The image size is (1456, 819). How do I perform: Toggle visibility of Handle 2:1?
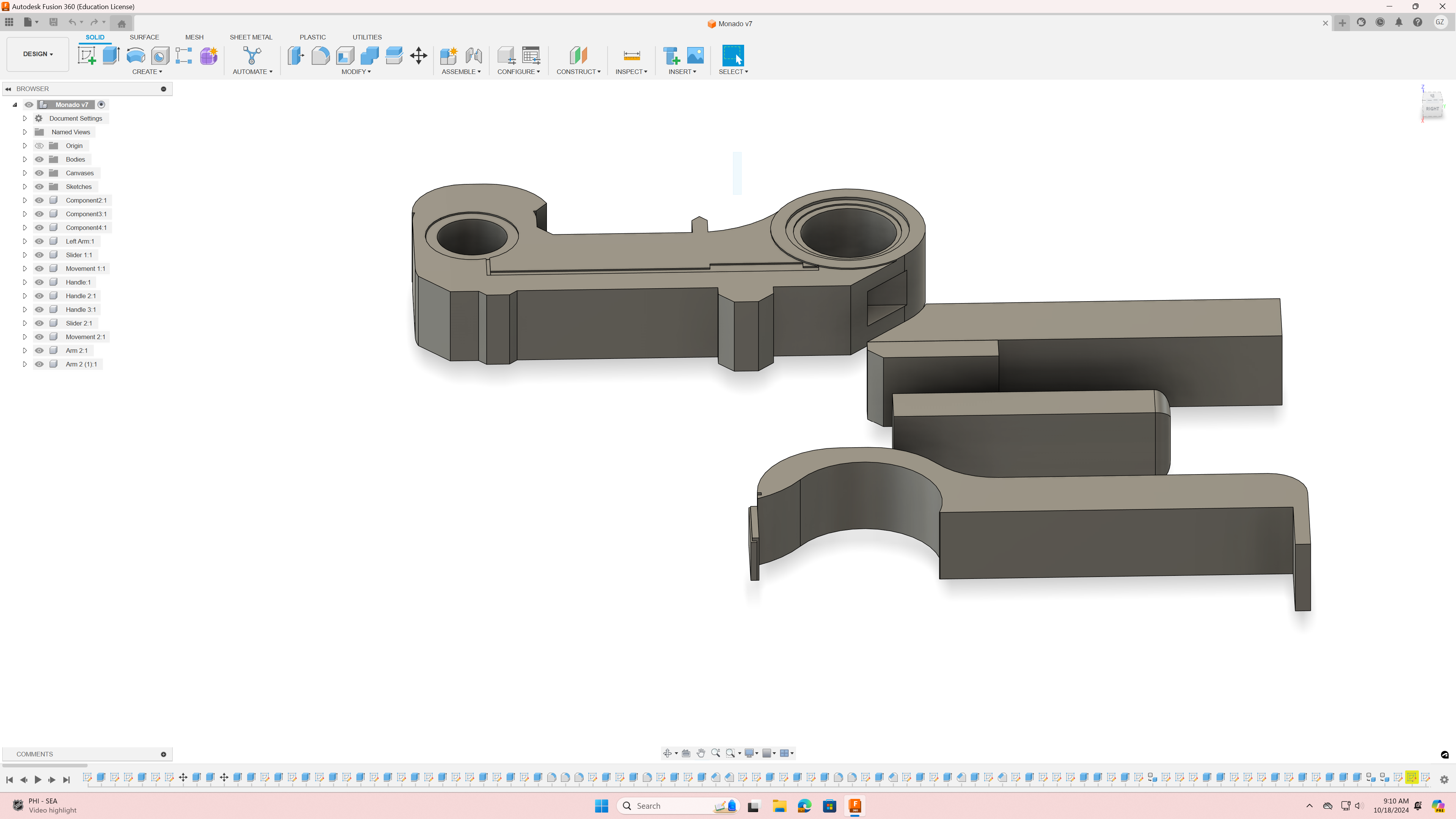tap(39, 296)
